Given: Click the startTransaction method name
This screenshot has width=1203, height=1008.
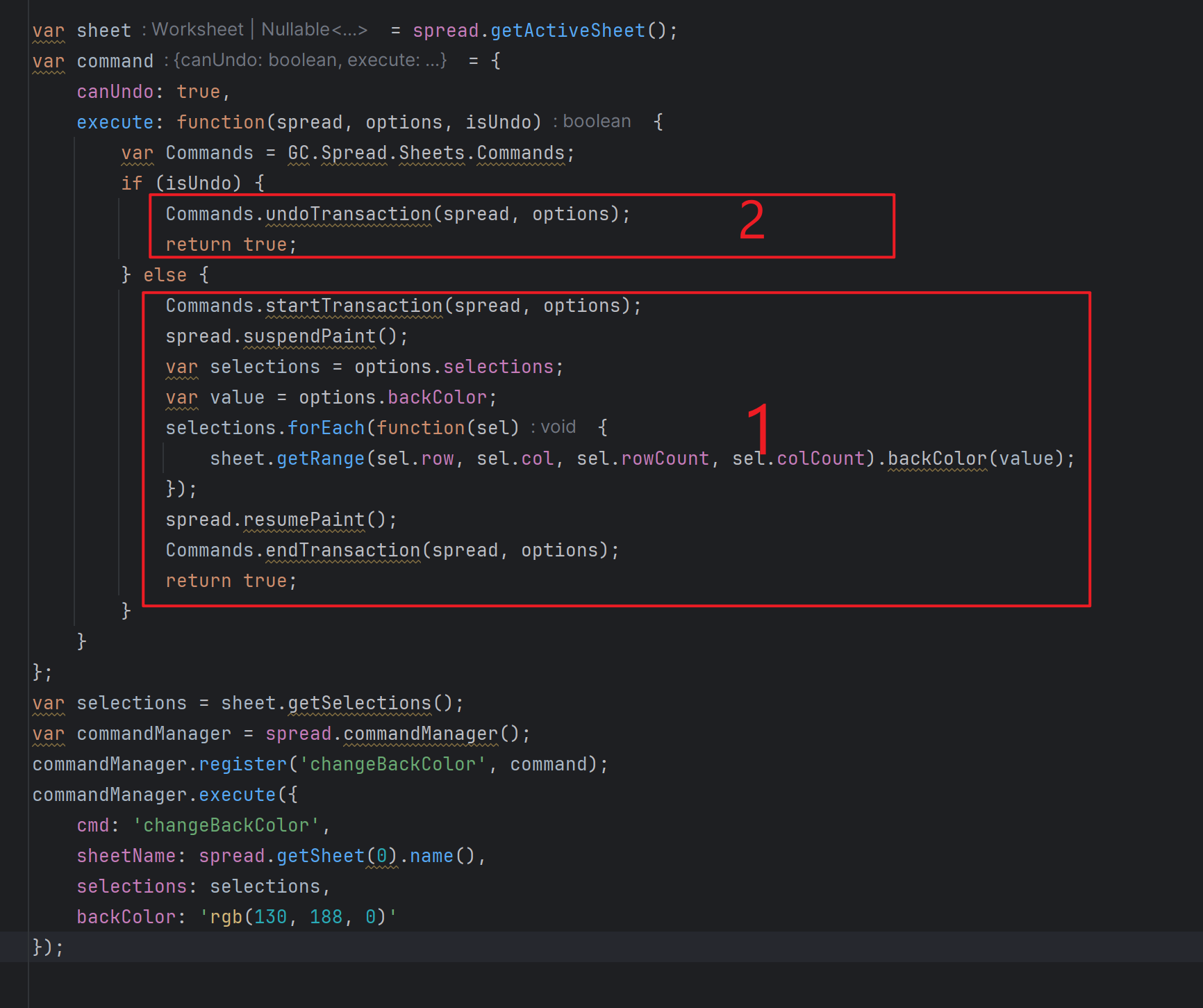Looking at the screenshot, I should [x=354, y=306].
